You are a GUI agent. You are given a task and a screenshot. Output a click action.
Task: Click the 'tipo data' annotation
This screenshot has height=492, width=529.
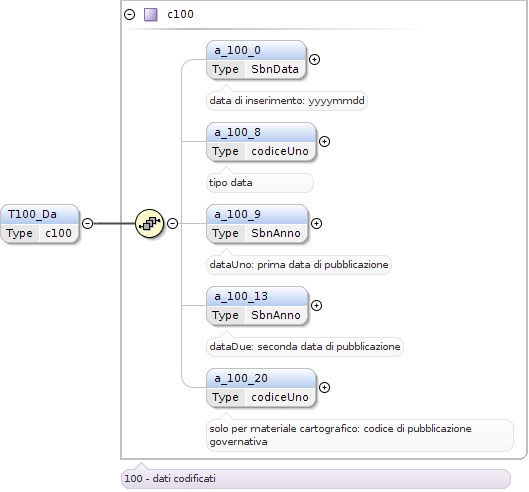(x=260, y=183)
